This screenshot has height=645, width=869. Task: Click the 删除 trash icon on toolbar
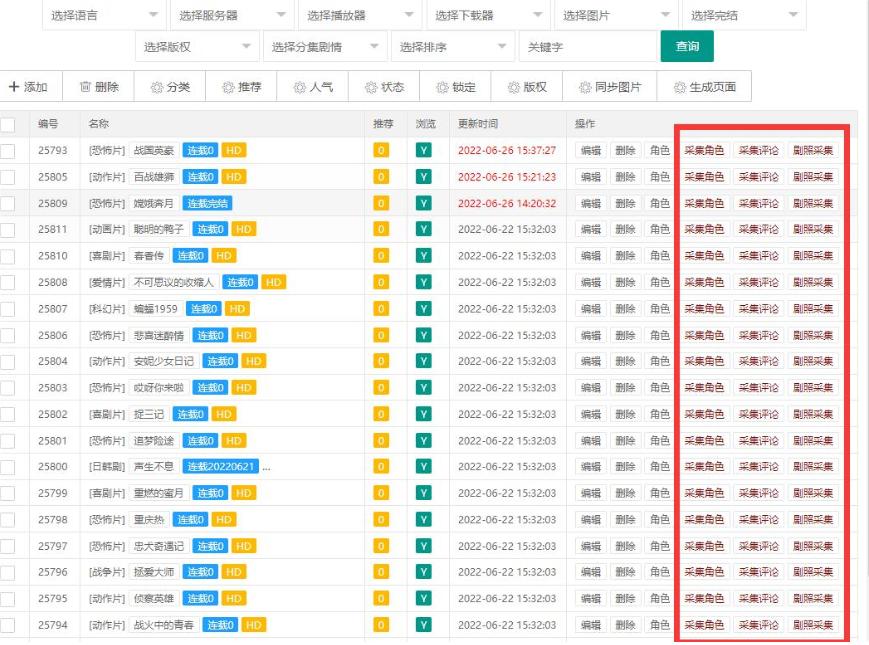pyautogui.click(x=88, y=86)
